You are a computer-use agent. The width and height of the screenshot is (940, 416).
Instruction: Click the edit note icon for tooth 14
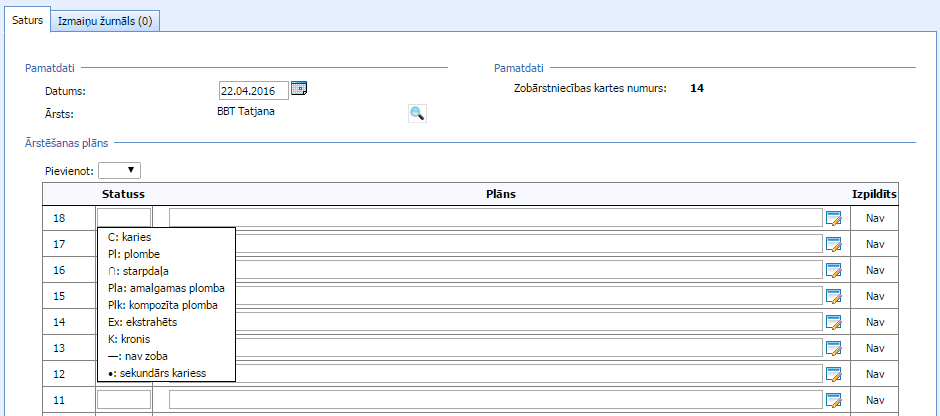834,322
